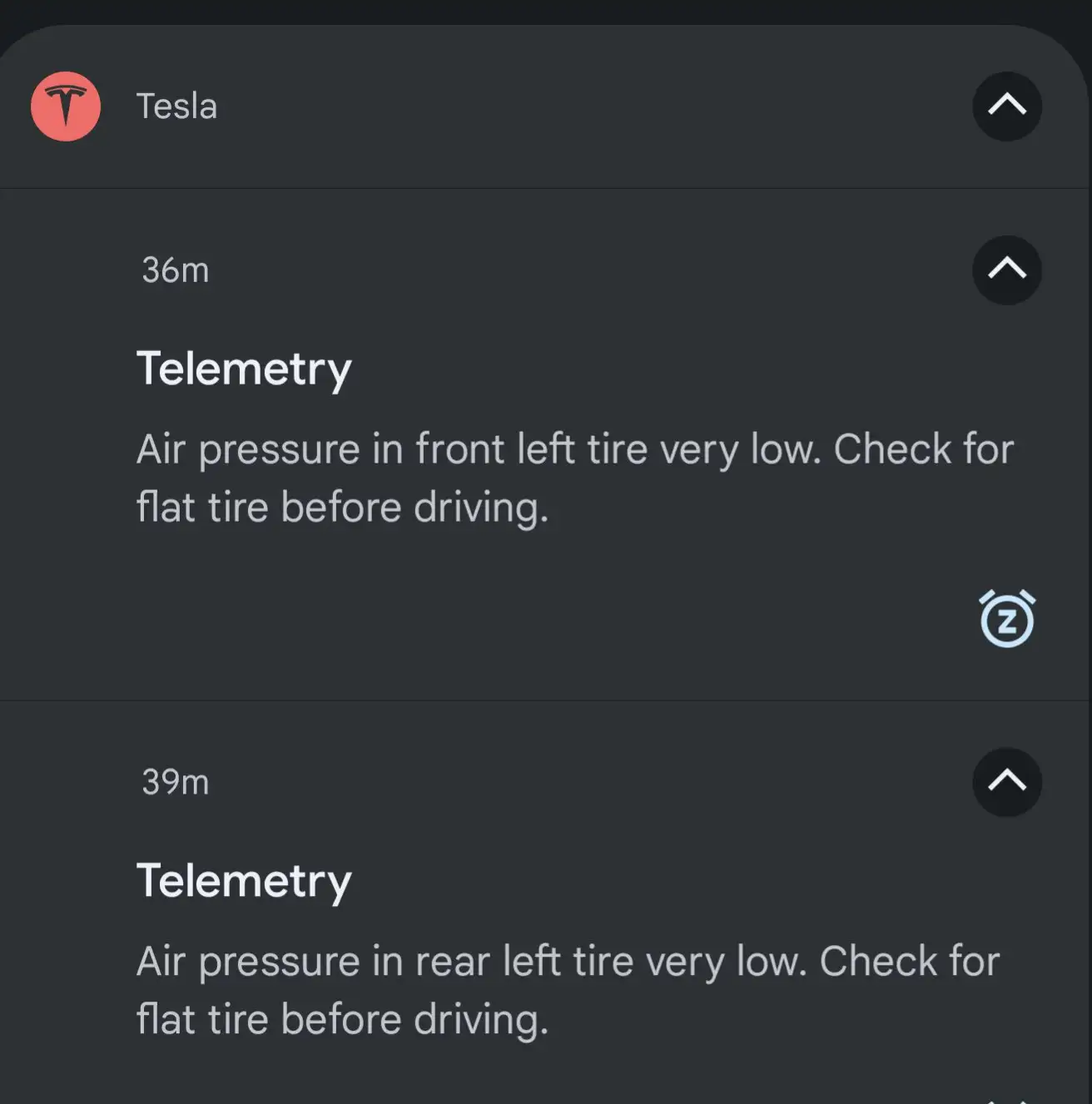
Task: Tap 'flat tire before driving' in 36m alert
Action: tap(342, 507)
